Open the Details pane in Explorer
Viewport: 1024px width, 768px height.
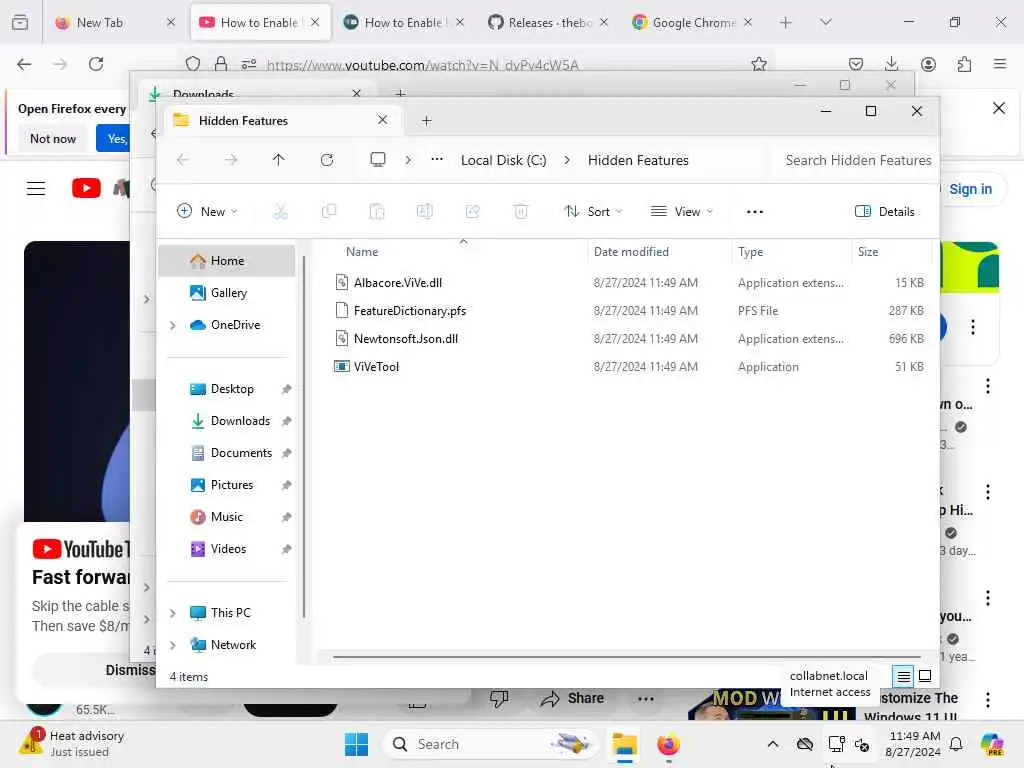(885, 212)
